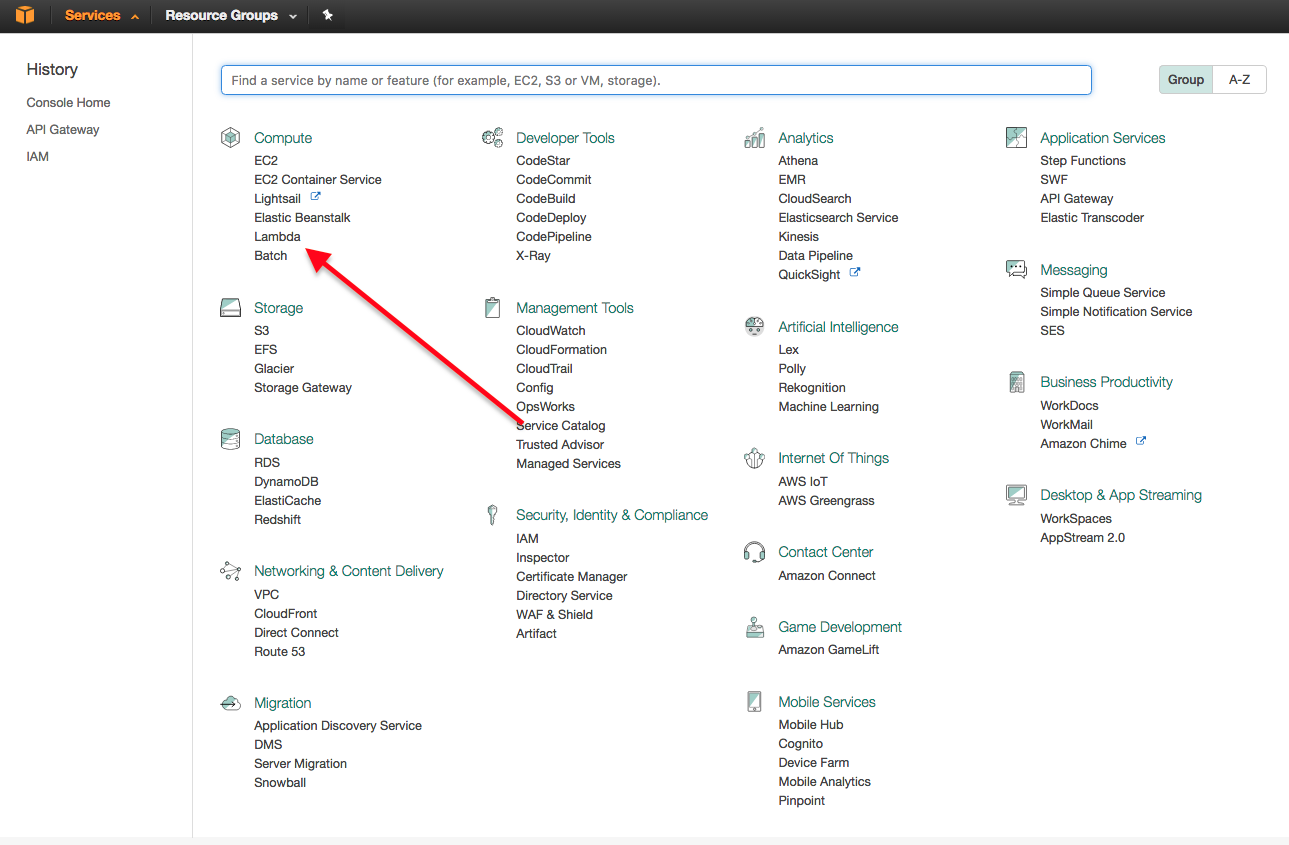
Task: Open the EC2 service
Action: pos(266,161)
